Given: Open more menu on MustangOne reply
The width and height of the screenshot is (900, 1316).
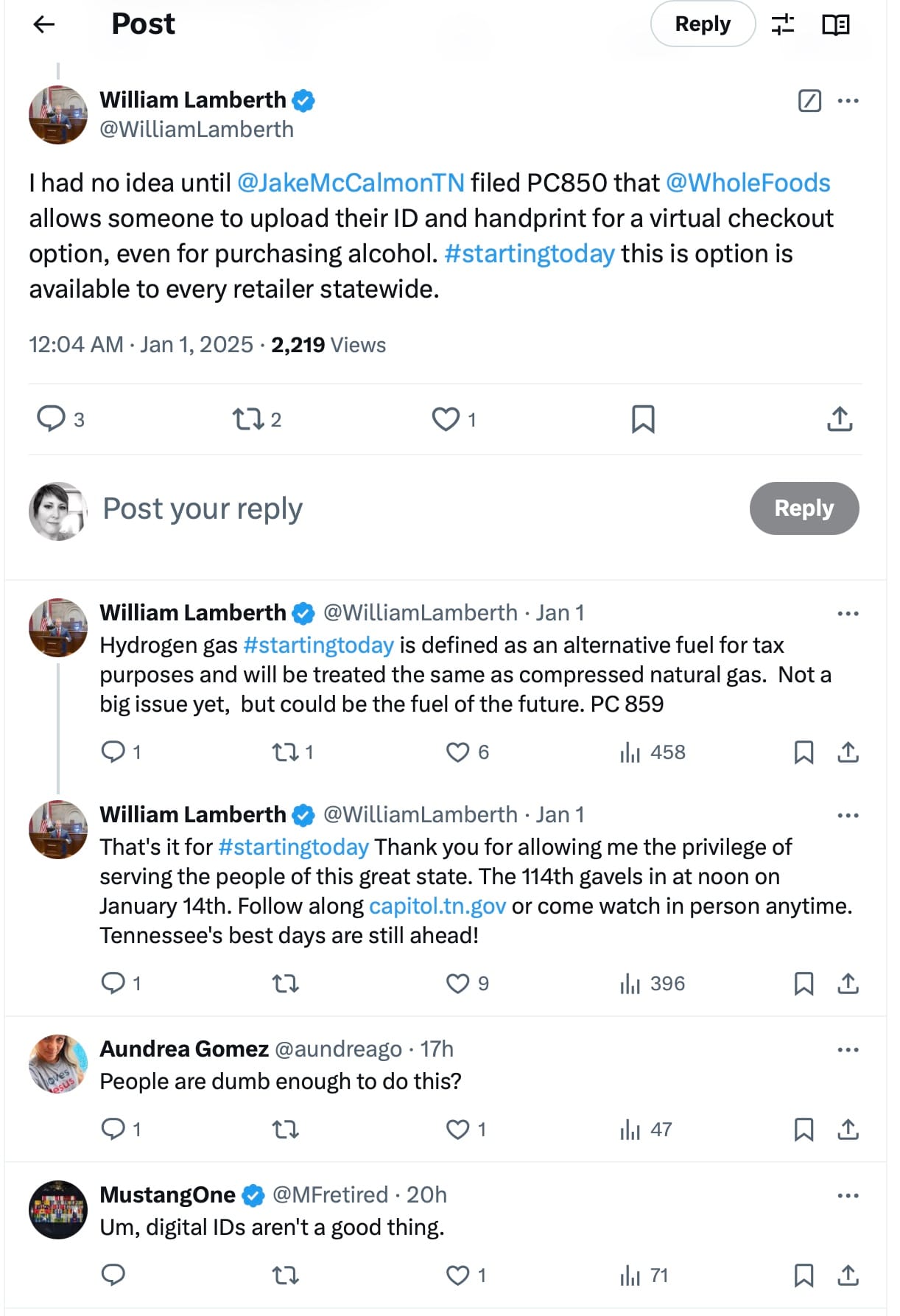Looking at the screenshot, I should point(848,1195).
